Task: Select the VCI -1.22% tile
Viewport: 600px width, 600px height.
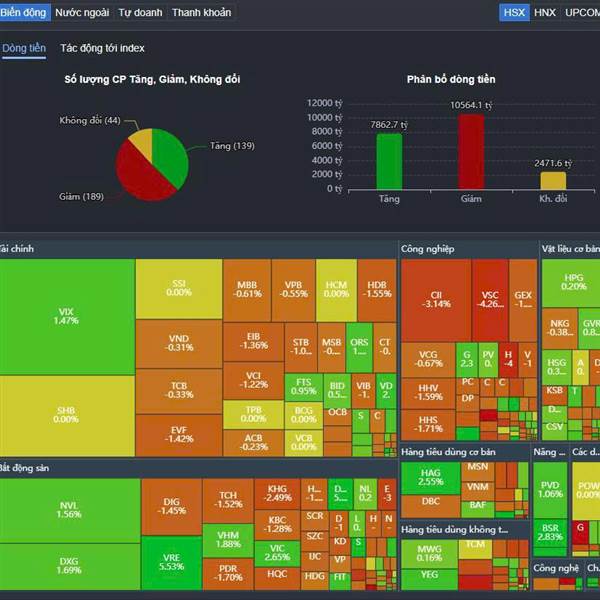Action: click(x=253, y=381)
